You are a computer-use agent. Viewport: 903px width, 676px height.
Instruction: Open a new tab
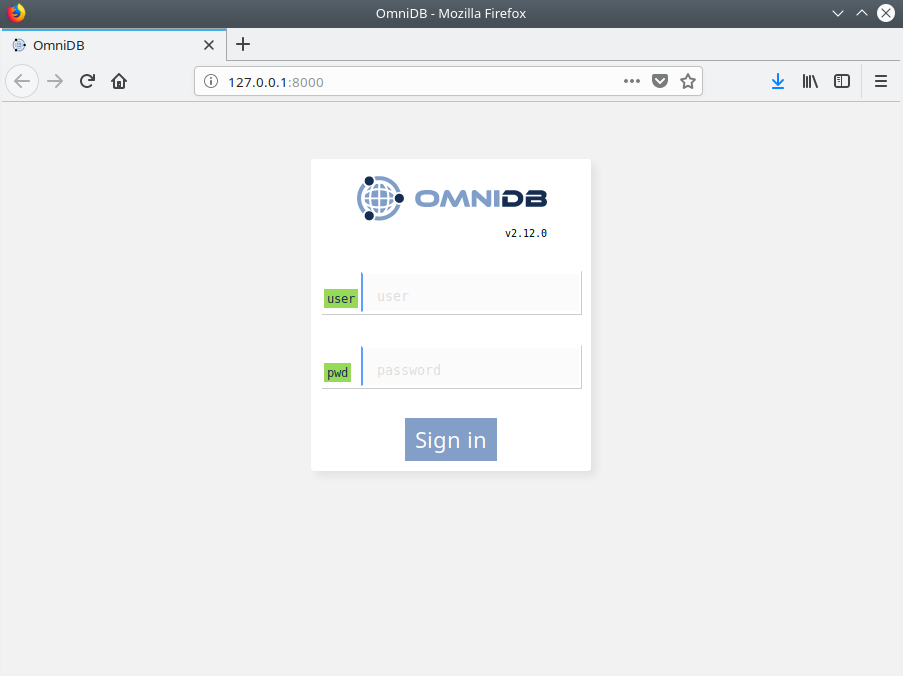(x=243, y=45)
